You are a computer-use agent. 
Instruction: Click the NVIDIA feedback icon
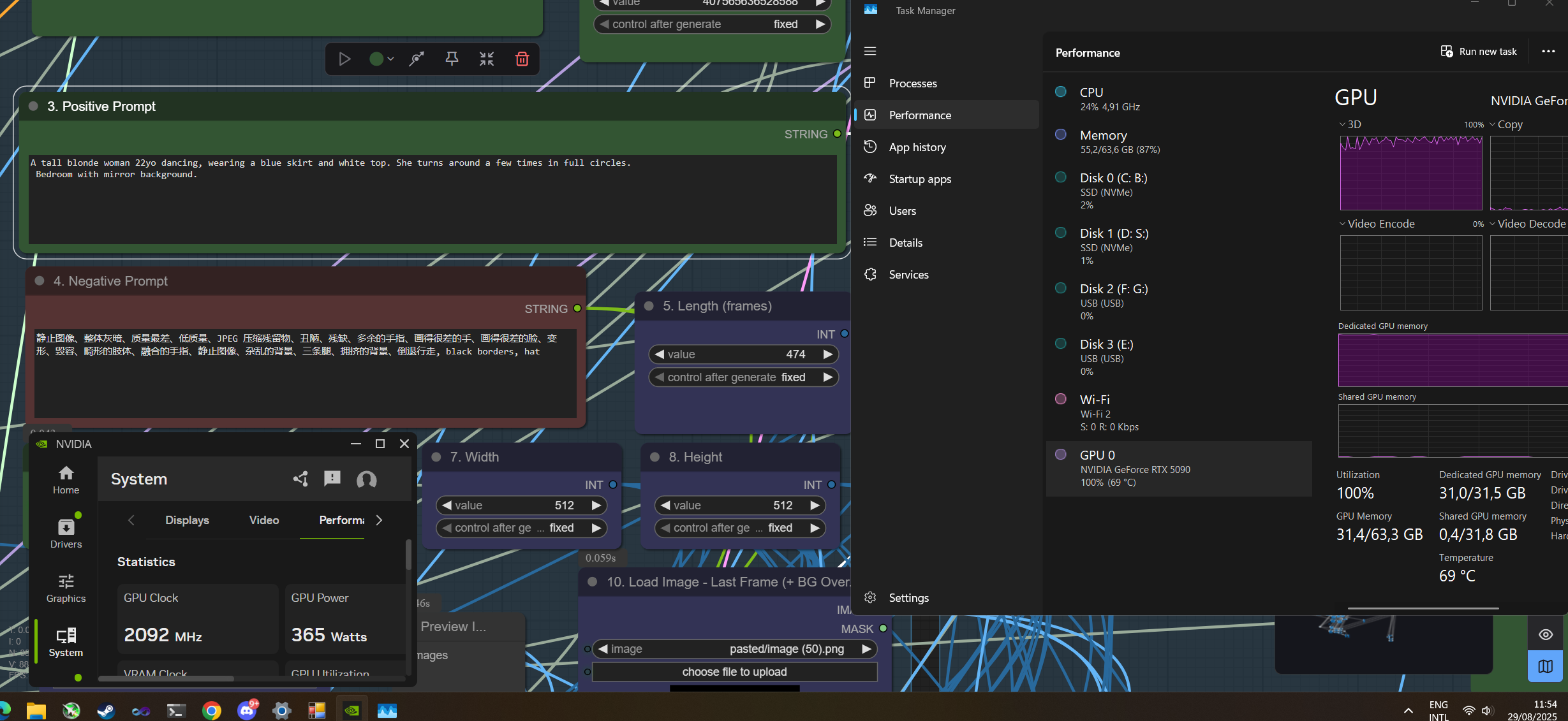pos(332,479)
